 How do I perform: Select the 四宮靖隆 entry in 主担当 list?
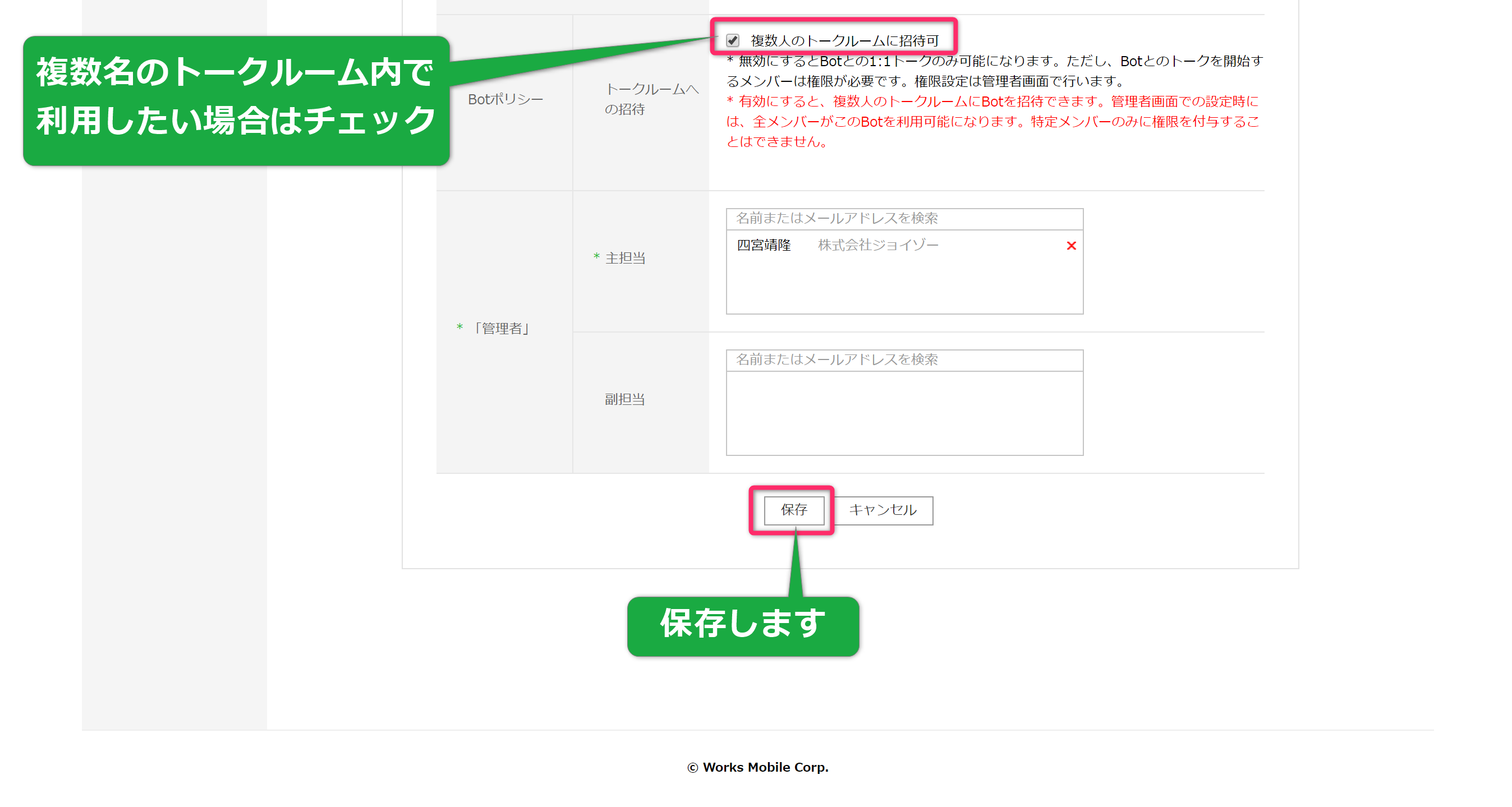tap(764, 245)
